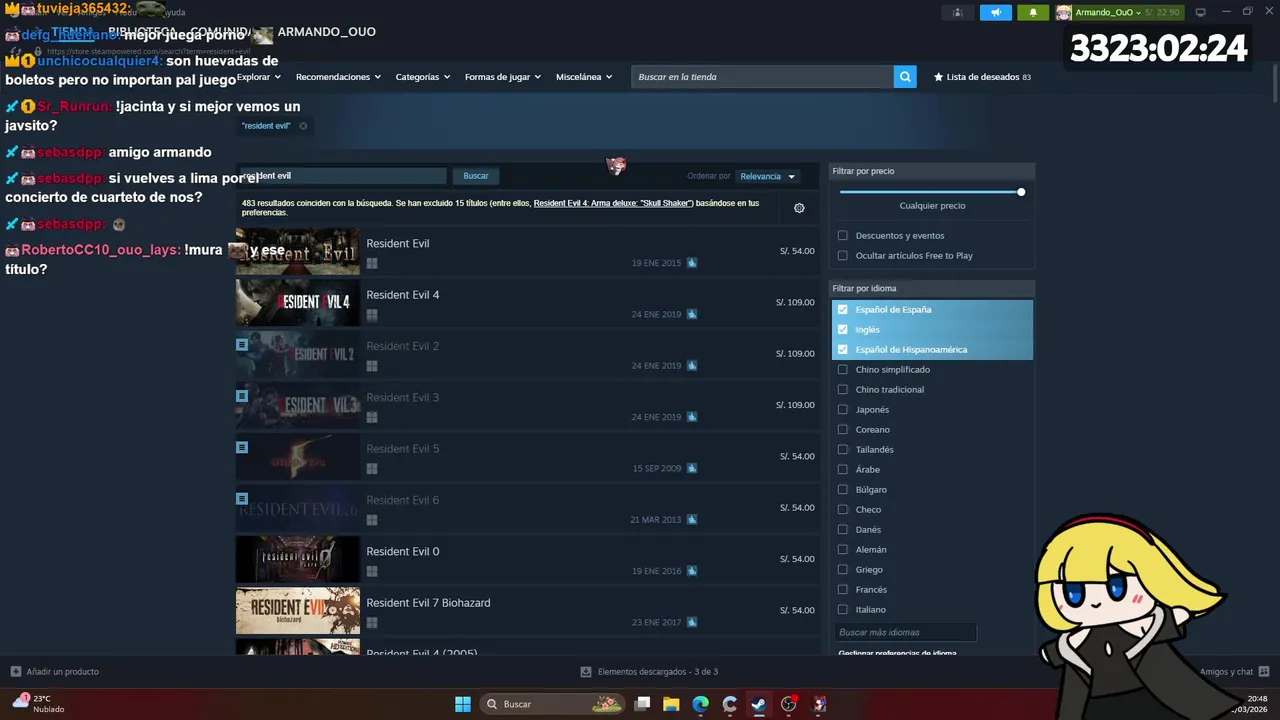Open the friends icon in top bar

pos(958,12)
